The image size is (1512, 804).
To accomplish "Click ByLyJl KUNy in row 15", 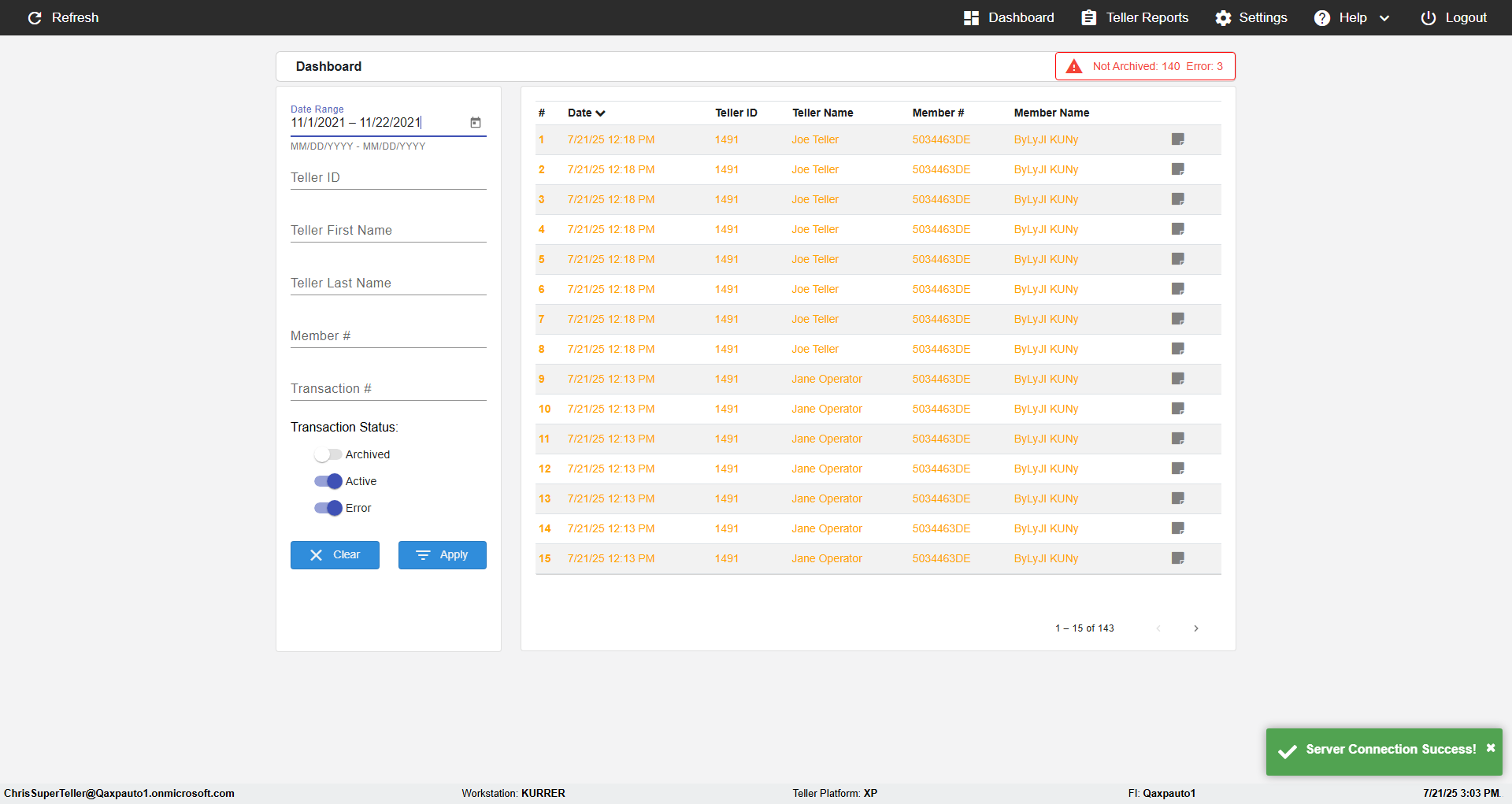I will [x=1046, y=558].
